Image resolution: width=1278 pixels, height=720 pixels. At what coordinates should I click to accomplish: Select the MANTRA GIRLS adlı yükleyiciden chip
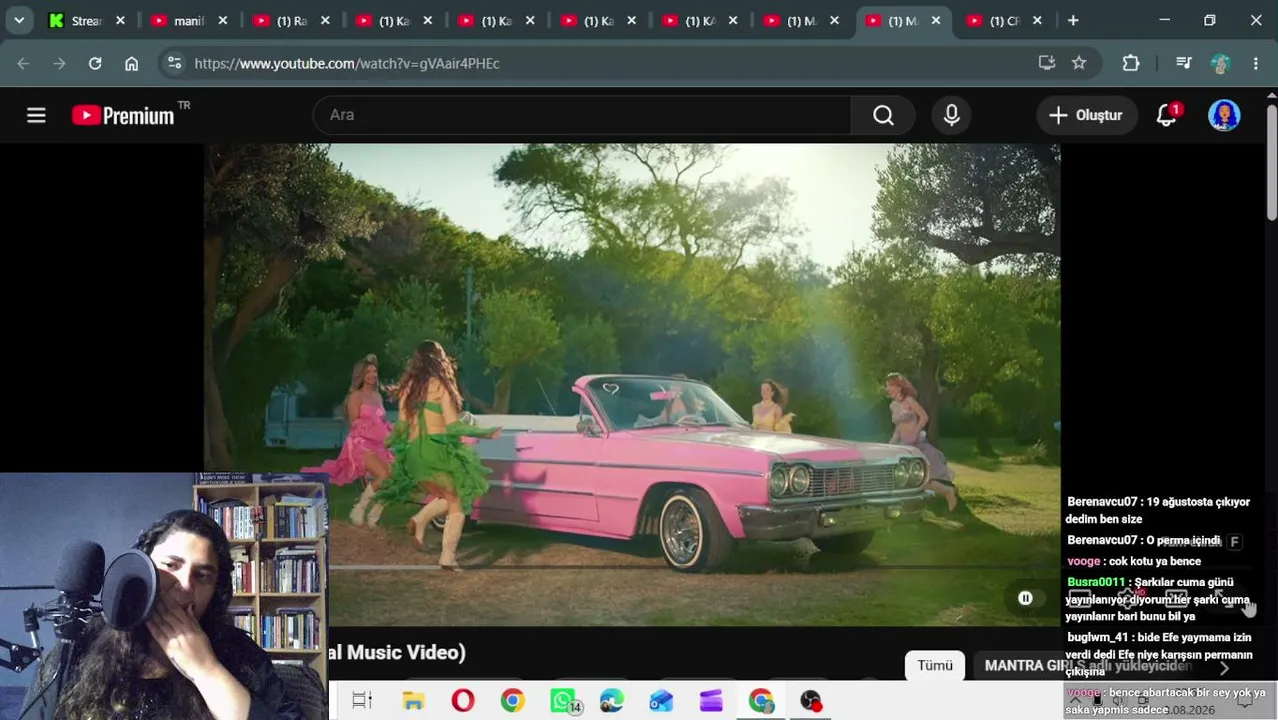[1088, 666]
